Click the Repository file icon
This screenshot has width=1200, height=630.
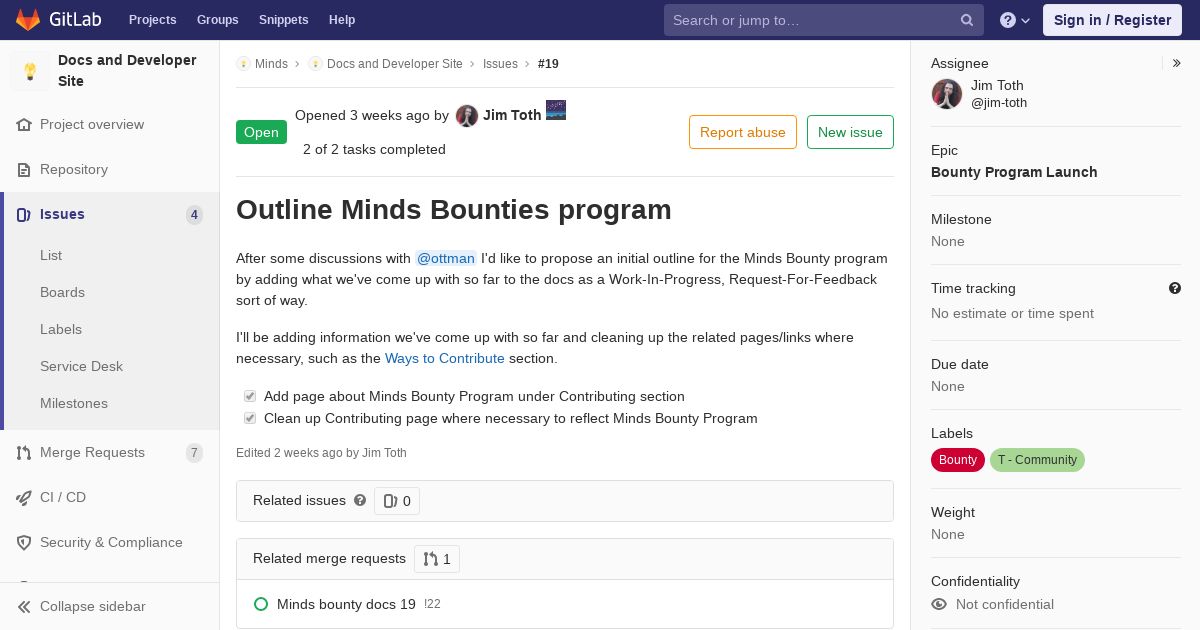pyautogui.click(x=24, y=170)
